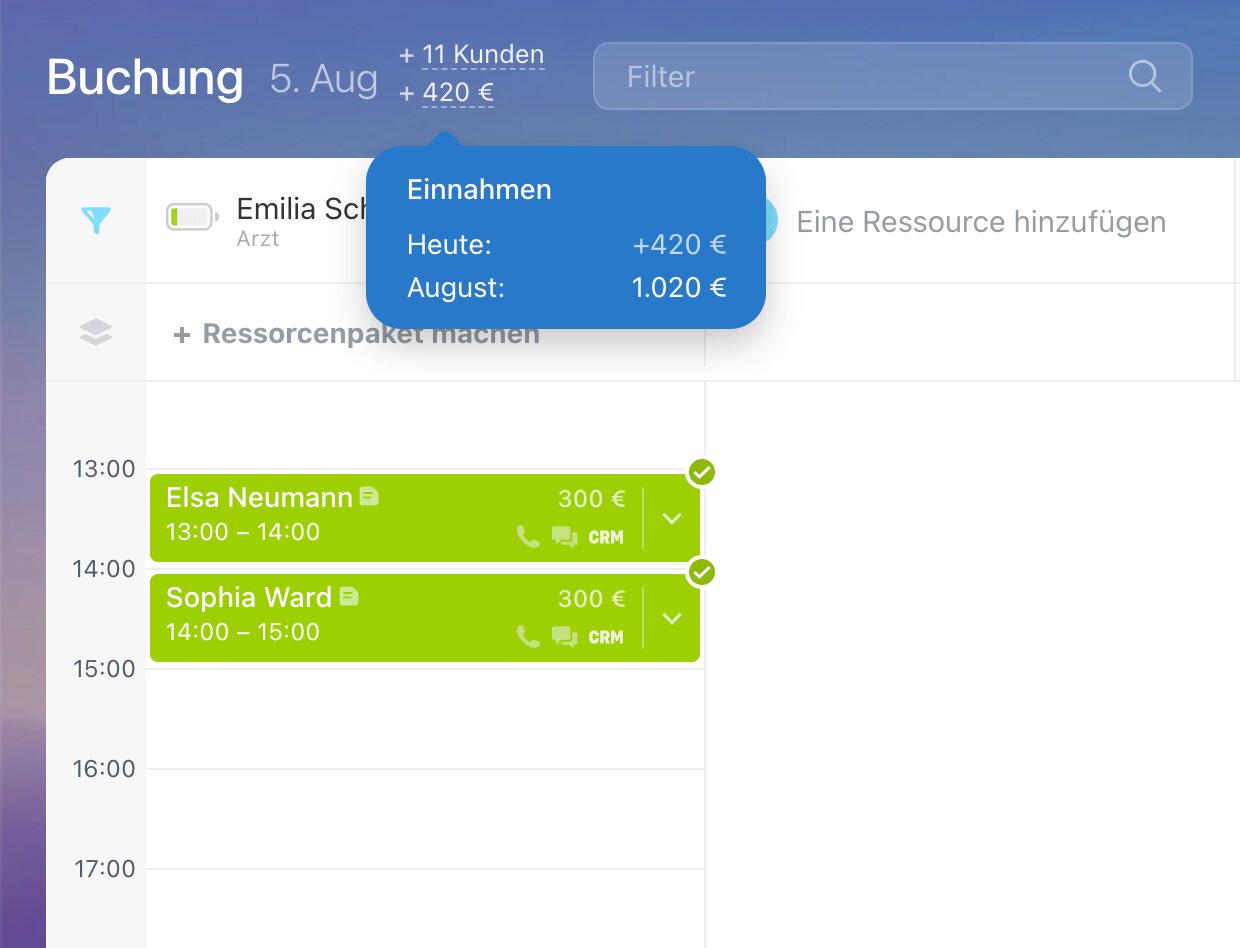Expand Elsa Neumann booking chevron

(672, 518)
